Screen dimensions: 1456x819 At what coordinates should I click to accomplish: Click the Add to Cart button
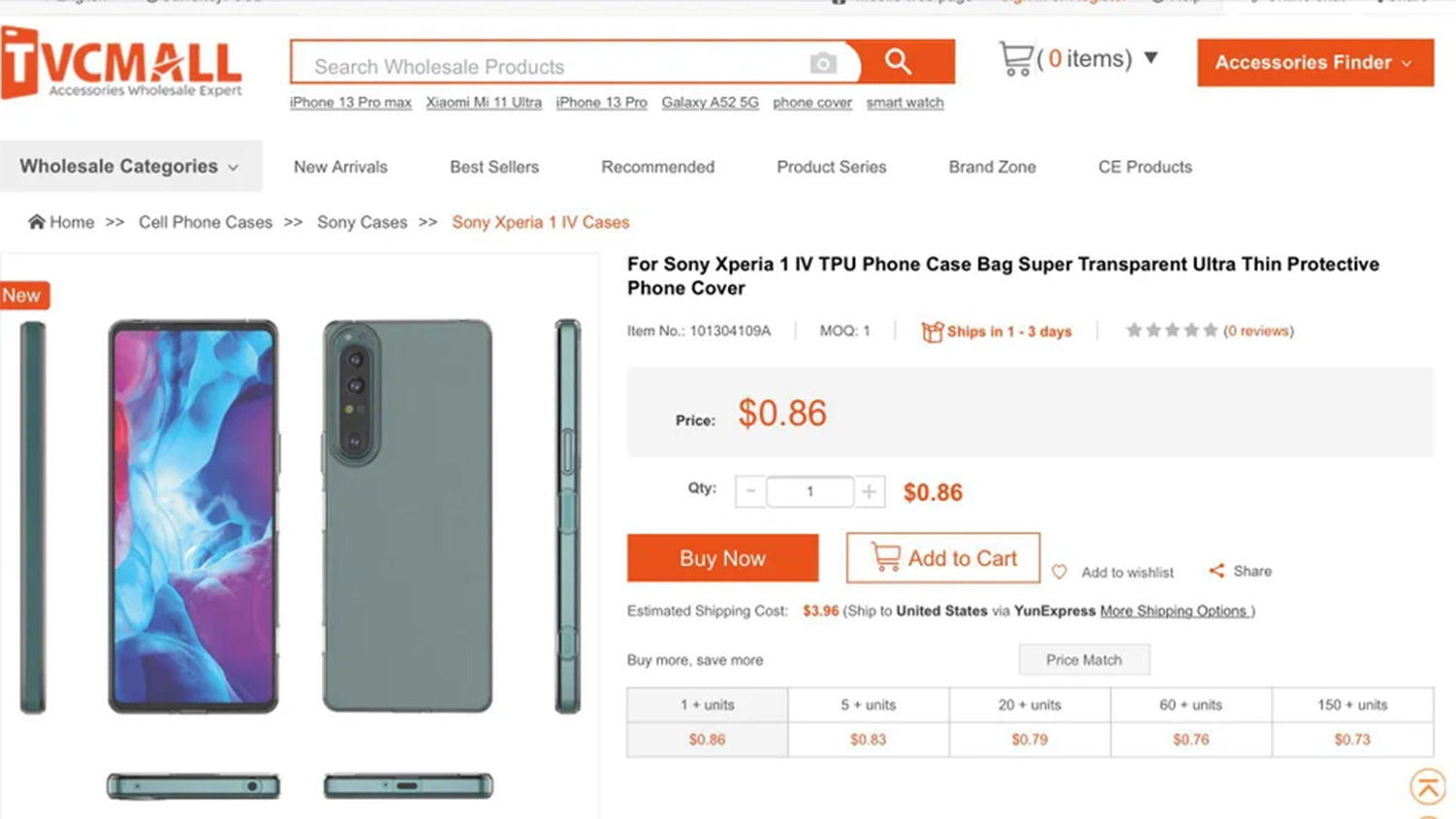click(943, 558)
